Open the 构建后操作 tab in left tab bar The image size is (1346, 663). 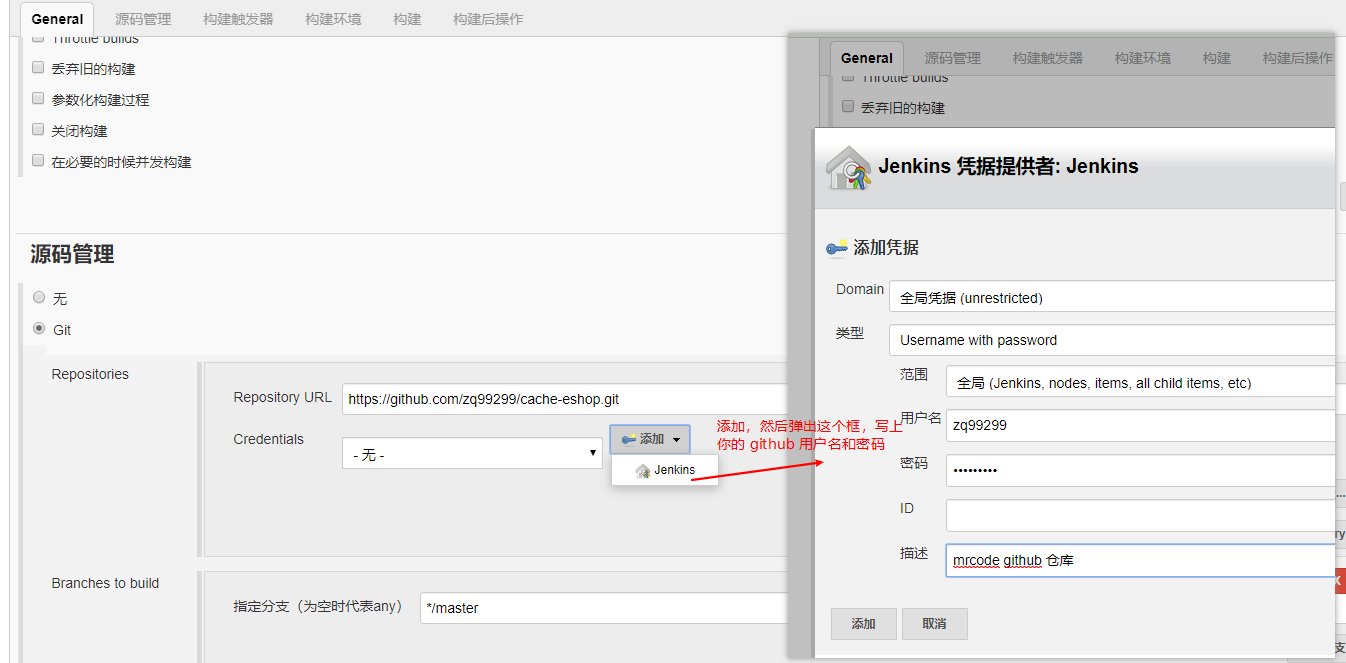pyautogui.click(x=487, y=19)
